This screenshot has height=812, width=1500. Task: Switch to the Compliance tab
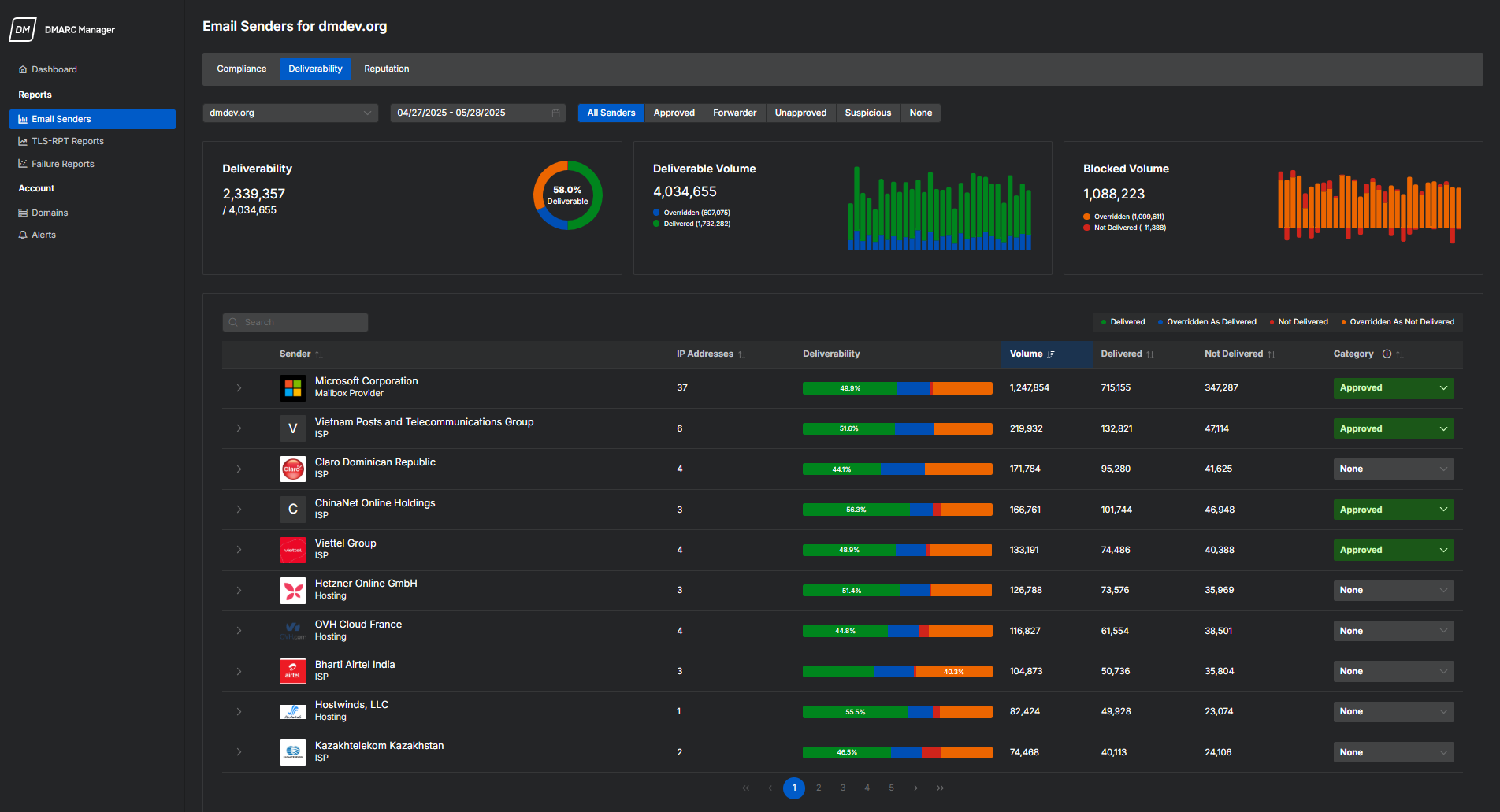pos(241,69)
